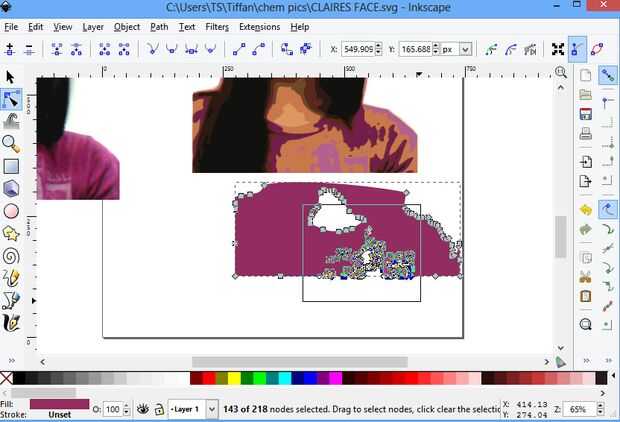Open the Layer menu
This screenshot has width=620, height=422.
pyautogui.click(x=93, y=27)
